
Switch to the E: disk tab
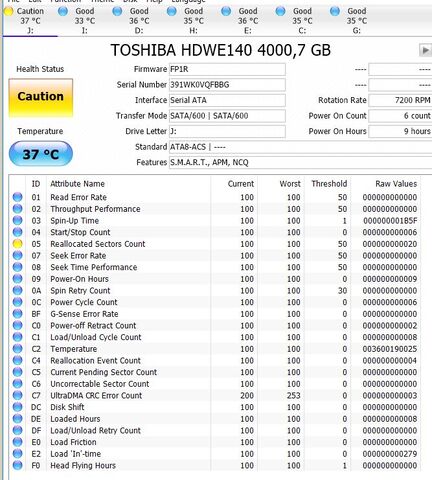[x=247, y=21]
